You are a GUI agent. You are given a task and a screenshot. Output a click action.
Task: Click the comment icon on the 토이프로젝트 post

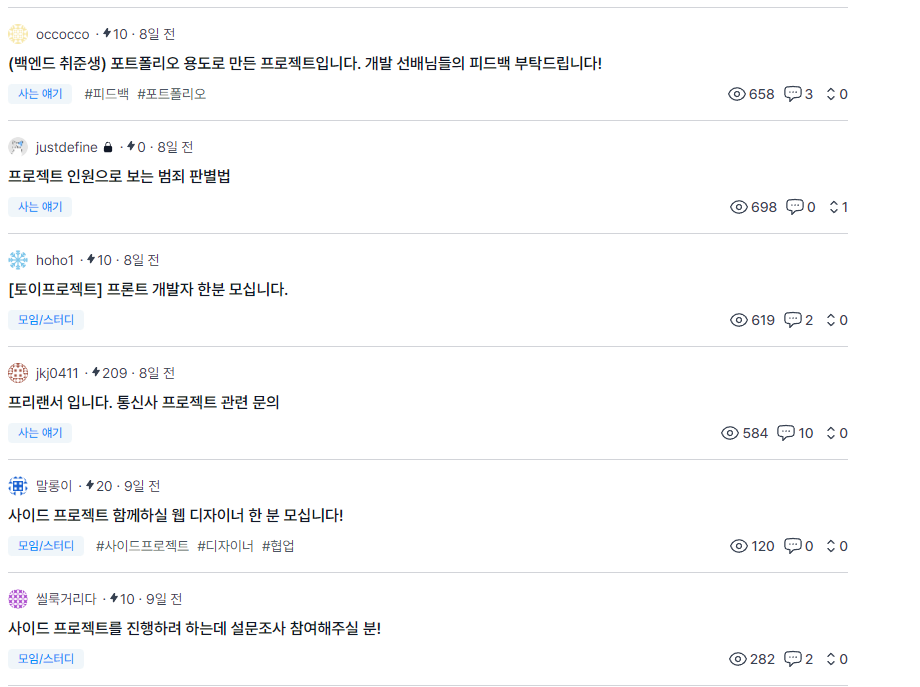pos(793,320)
